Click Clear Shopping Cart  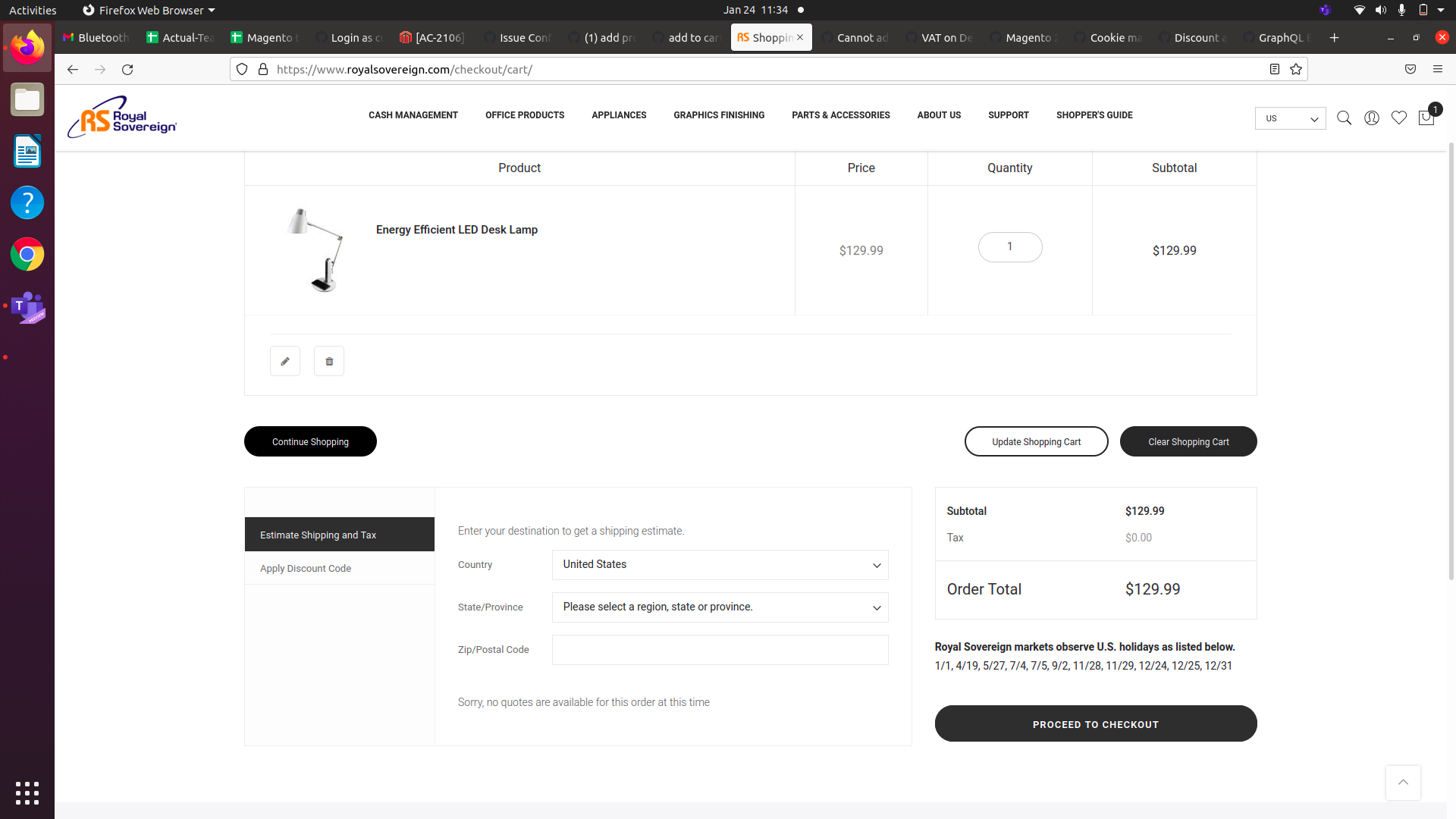(1188, 441)
